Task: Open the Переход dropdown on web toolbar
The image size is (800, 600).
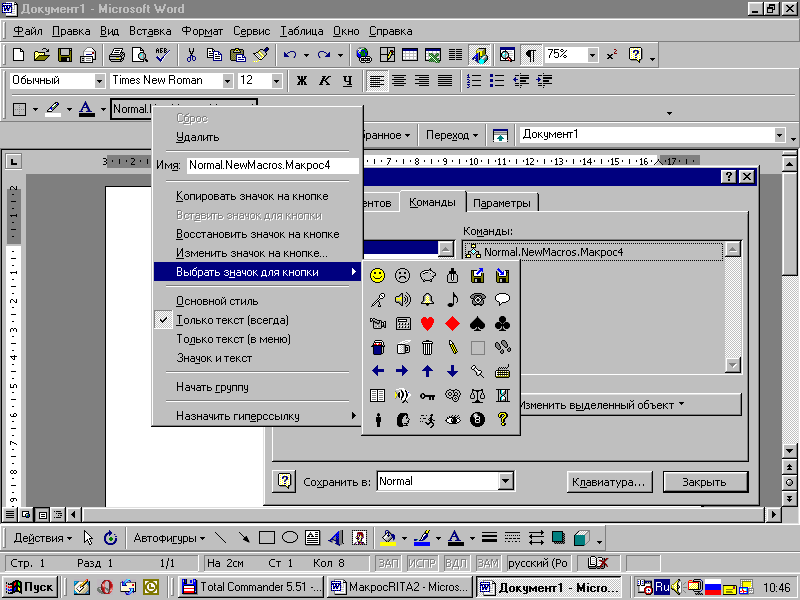Action: (452, 135)
